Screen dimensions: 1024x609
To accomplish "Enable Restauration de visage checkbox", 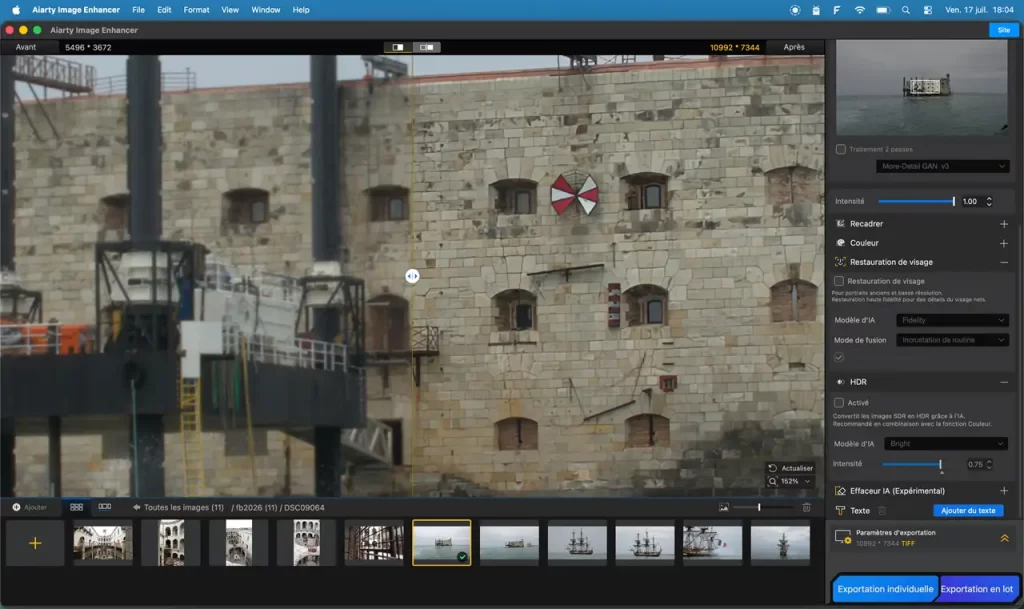I will [x=839, y=281].
